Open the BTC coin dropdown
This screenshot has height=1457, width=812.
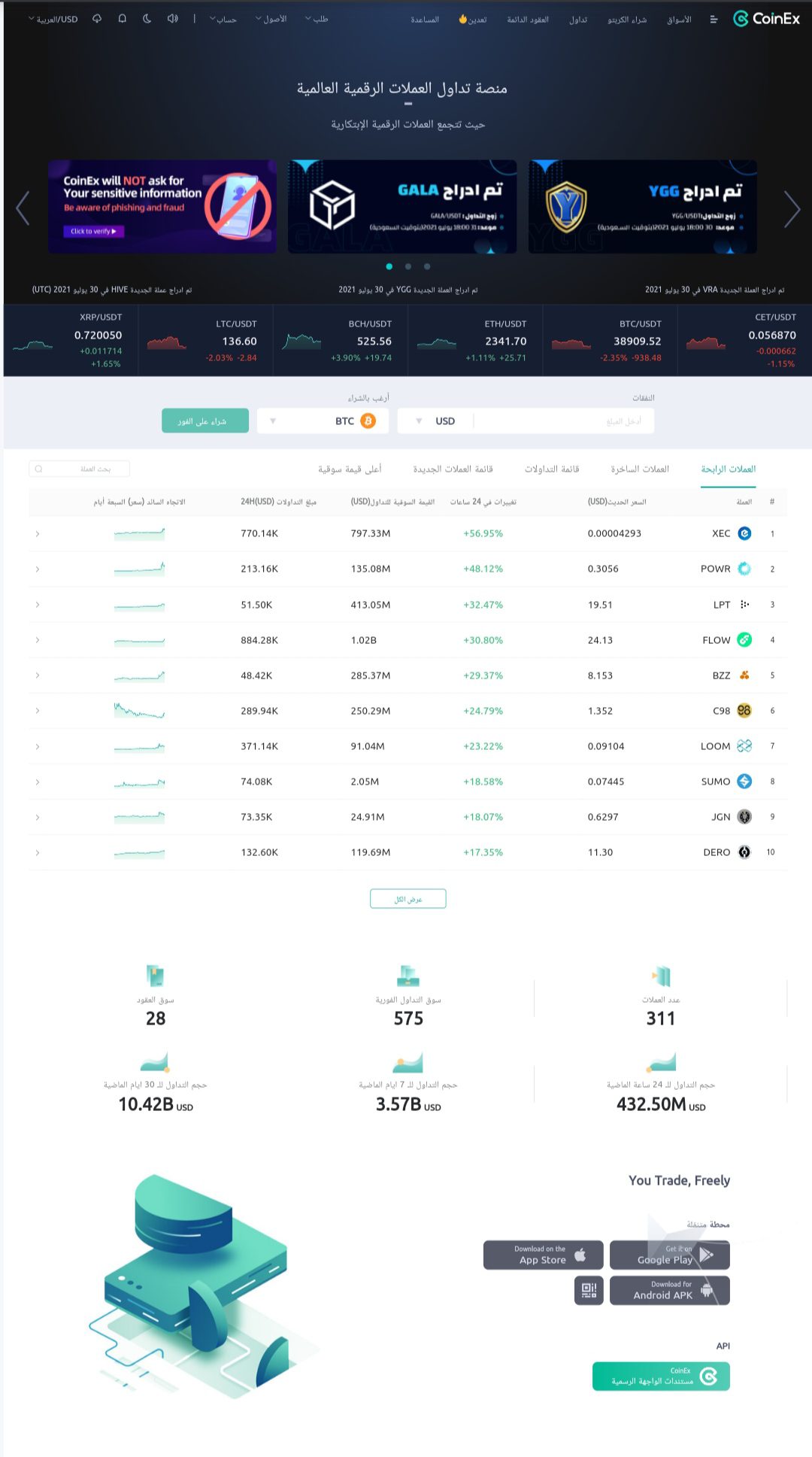click(323, 421)
